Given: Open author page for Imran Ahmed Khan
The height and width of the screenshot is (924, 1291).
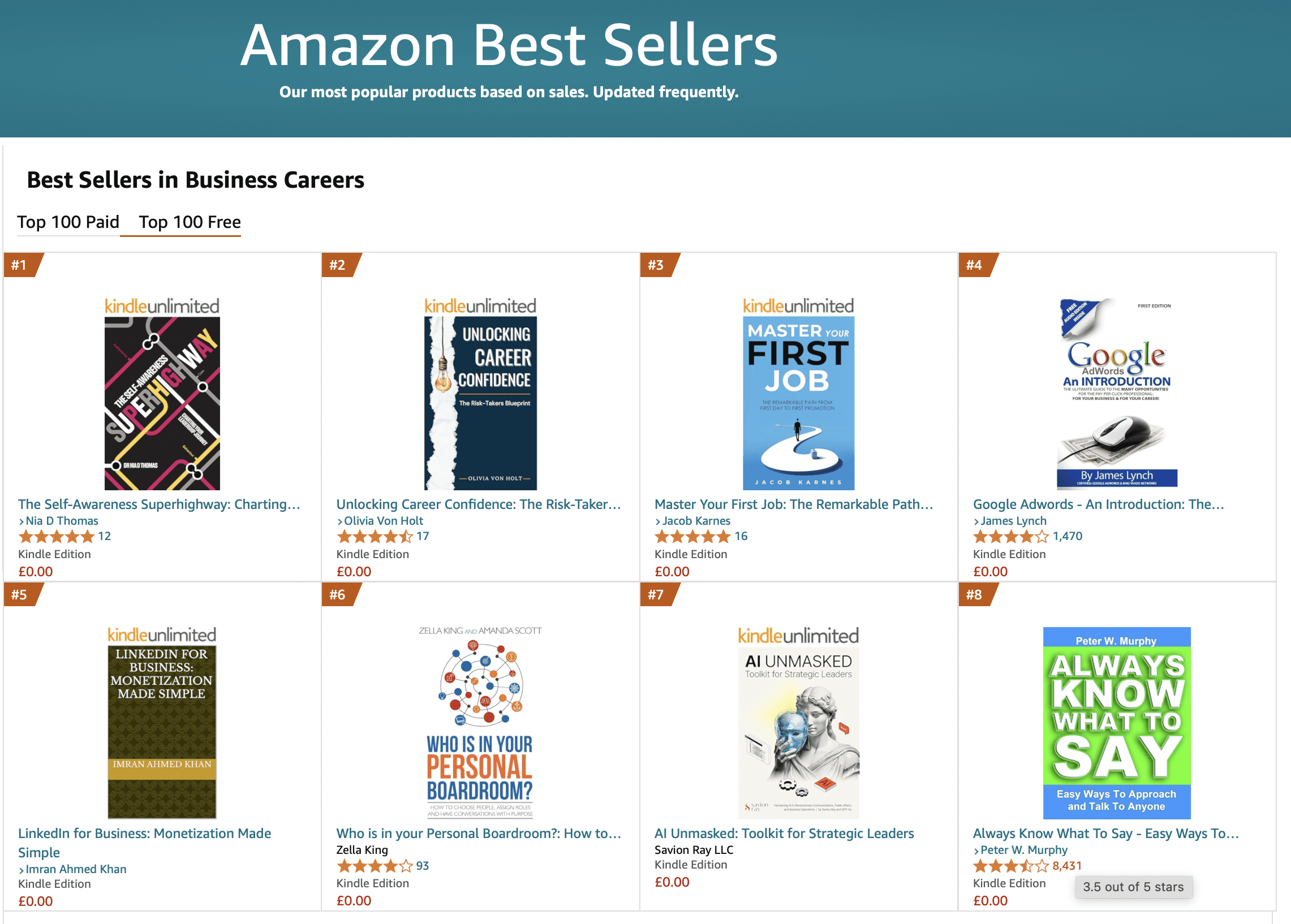Looking at the screenshot, I should coord(76,869).
